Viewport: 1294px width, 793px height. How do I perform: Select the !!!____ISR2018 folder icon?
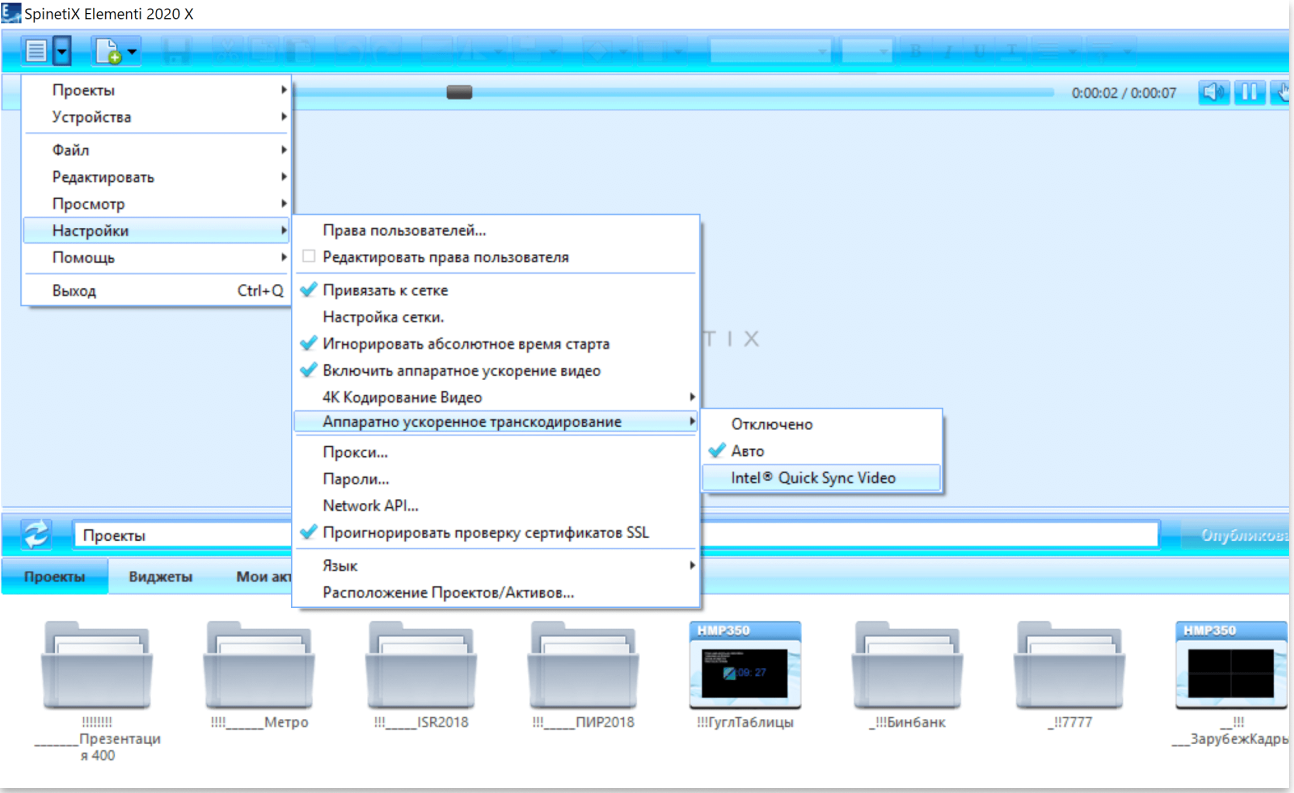(421, 665)
